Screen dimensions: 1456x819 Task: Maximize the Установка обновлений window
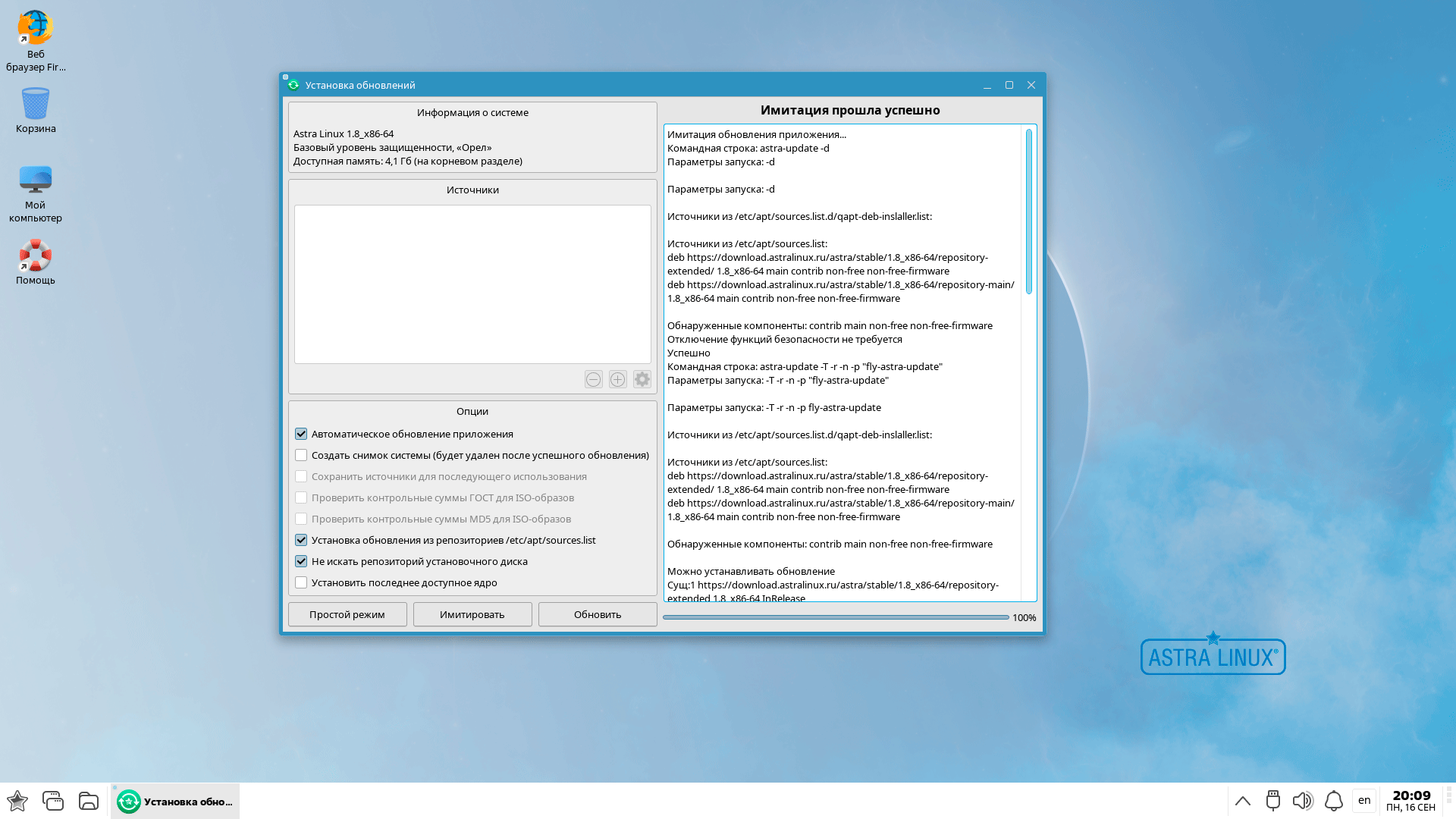coord(1009,85)
